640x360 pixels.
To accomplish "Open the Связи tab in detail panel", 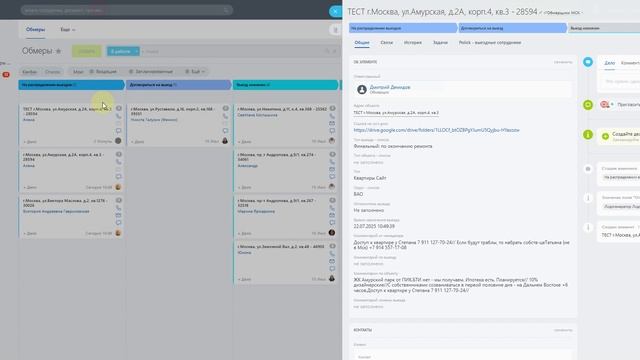I will tap(387, 42).
